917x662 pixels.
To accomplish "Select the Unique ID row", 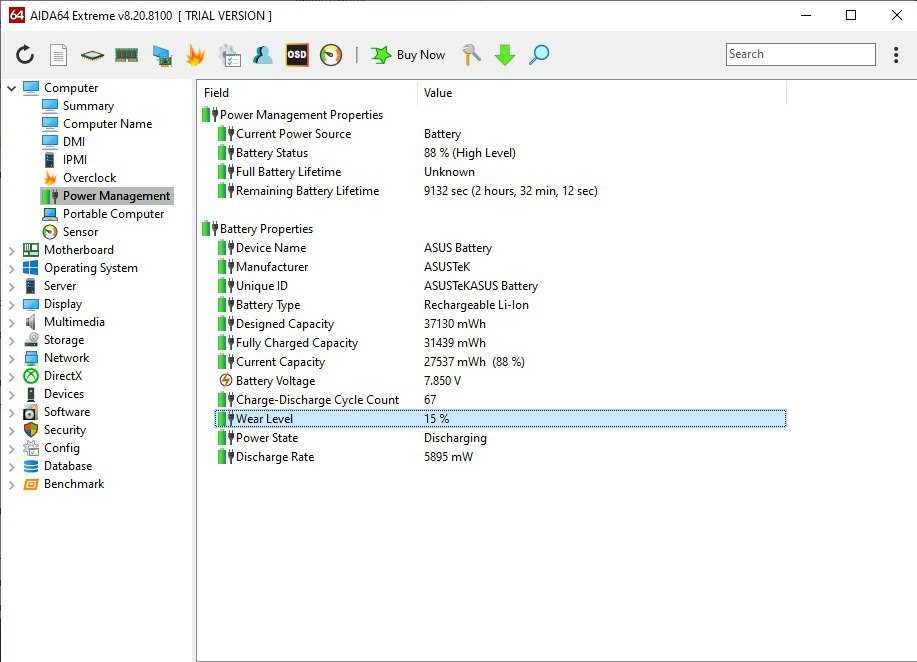I will click(x=501, y=286).
